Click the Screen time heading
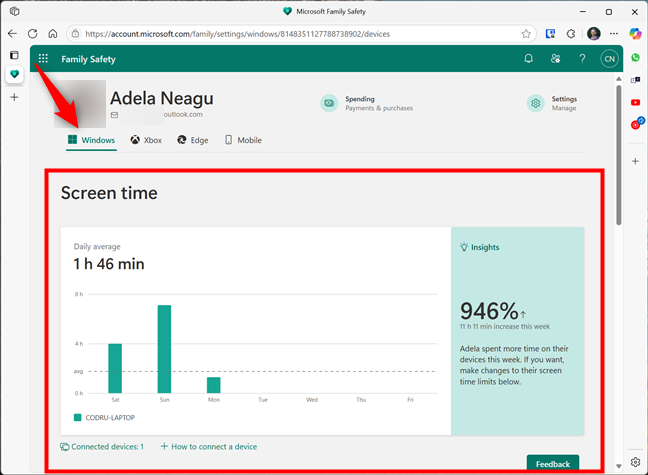This screenshot has height=475, width=648. click(x=109, y=193)
